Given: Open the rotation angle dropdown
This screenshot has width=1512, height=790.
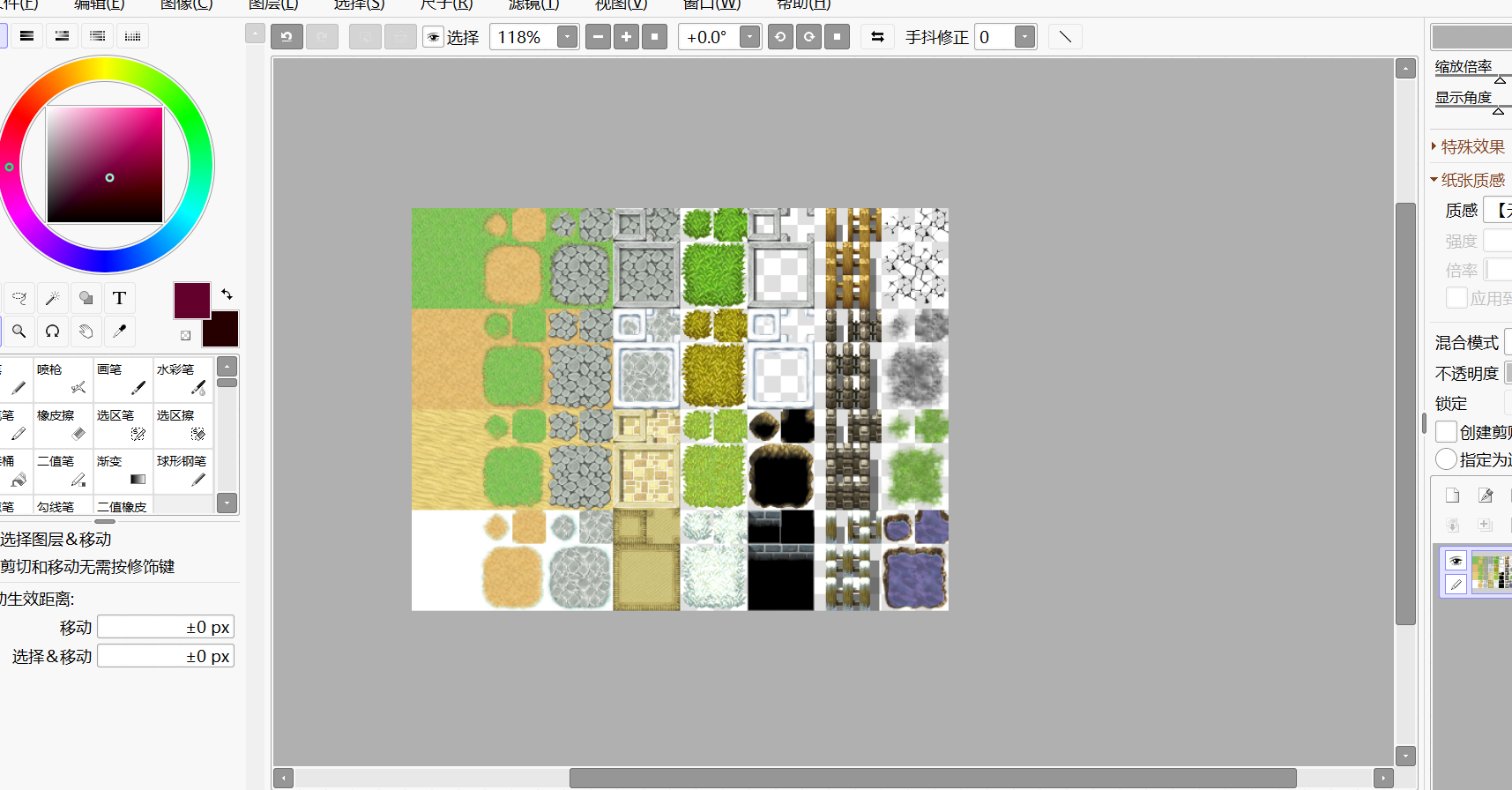Looking at the screenshot, I should (x=749, y=37).
